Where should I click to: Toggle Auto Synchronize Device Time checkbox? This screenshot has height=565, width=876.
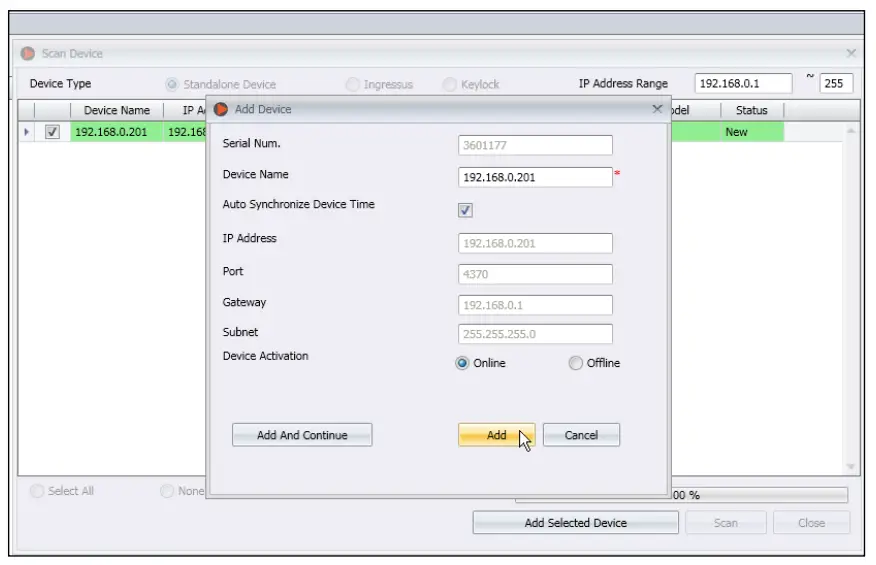pos(465,210)
